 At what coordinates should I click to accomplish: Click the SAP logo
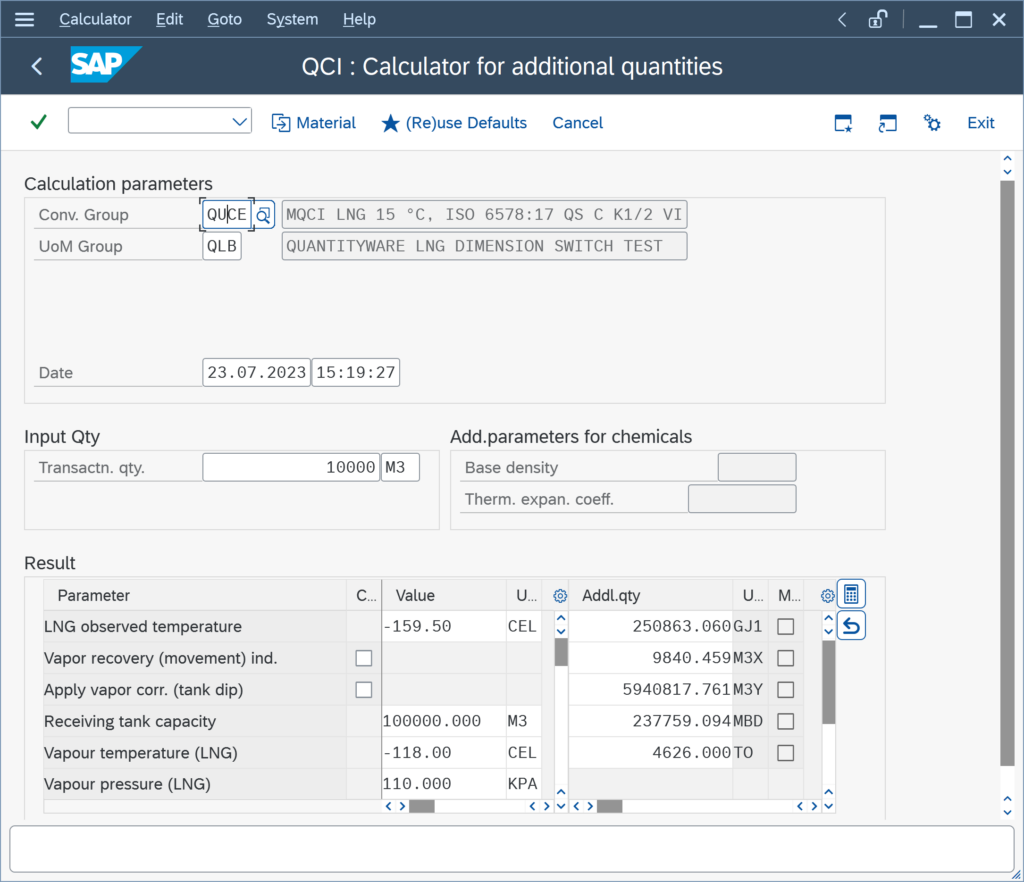[105, 65]
